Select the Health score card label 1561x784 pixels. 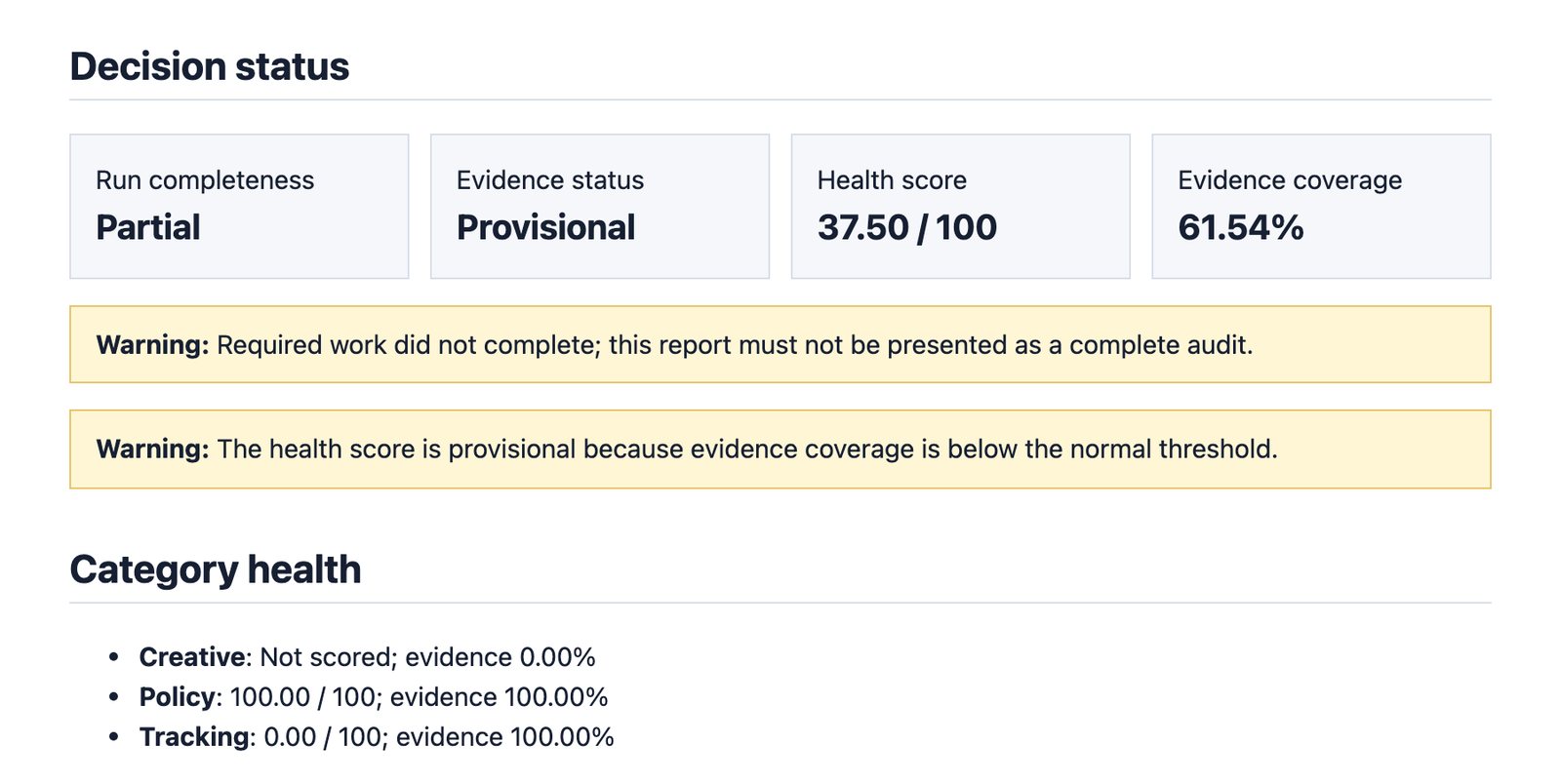click(x=892, y=180)
